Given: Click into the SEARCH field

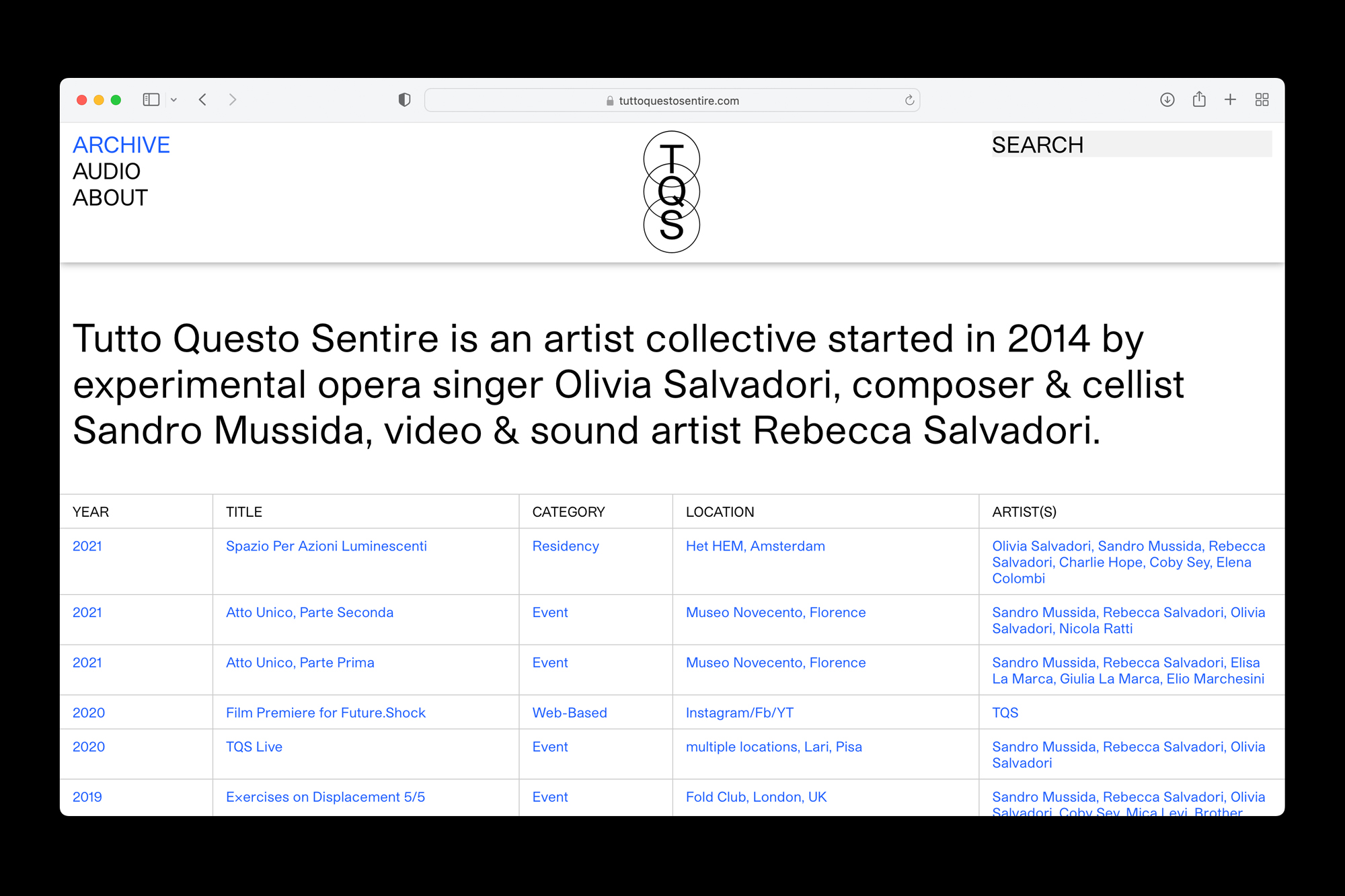Looking at the screenshot, I should (1131, 145).
